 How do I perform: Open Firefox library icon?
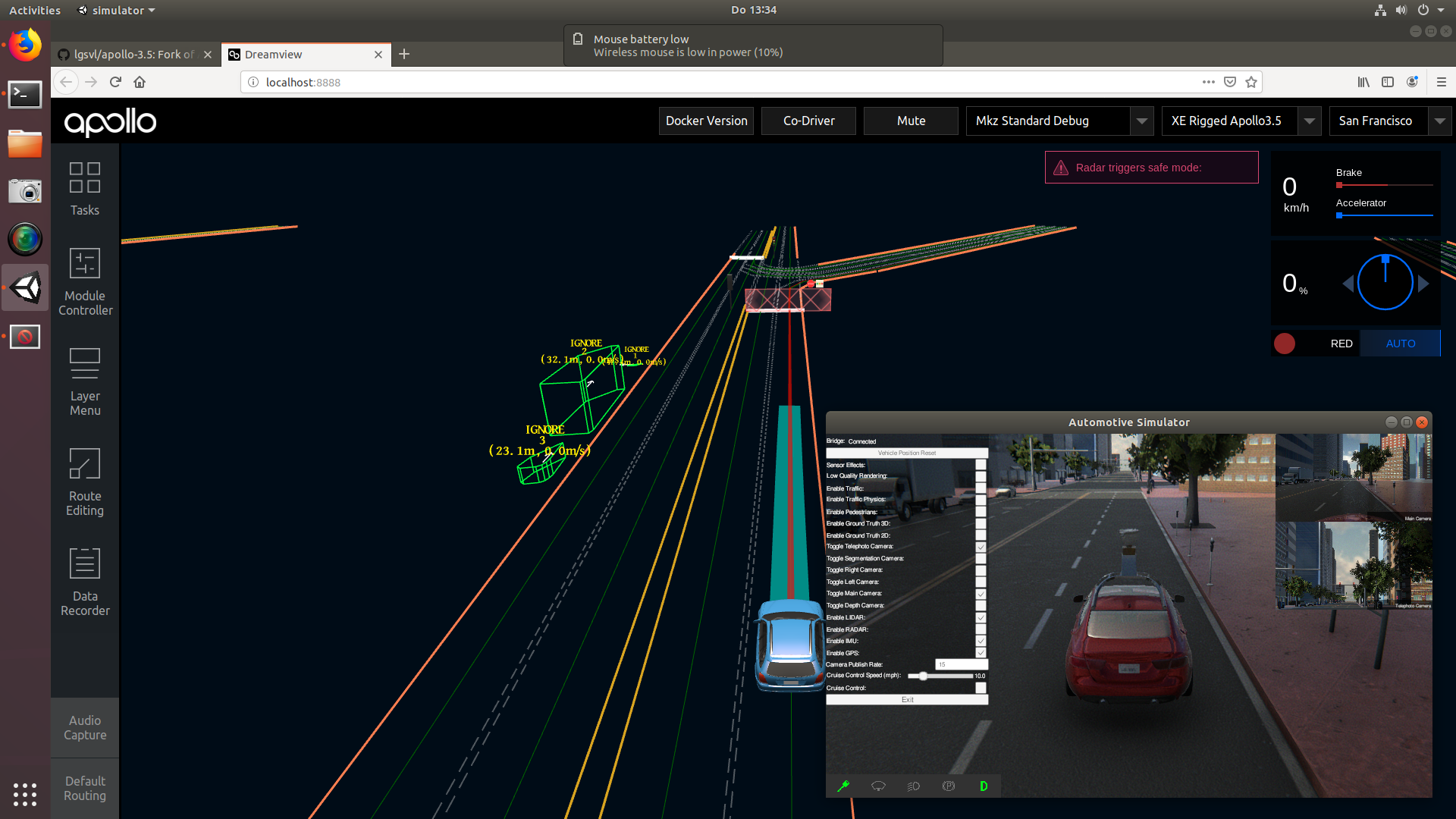coord(1363,82)
